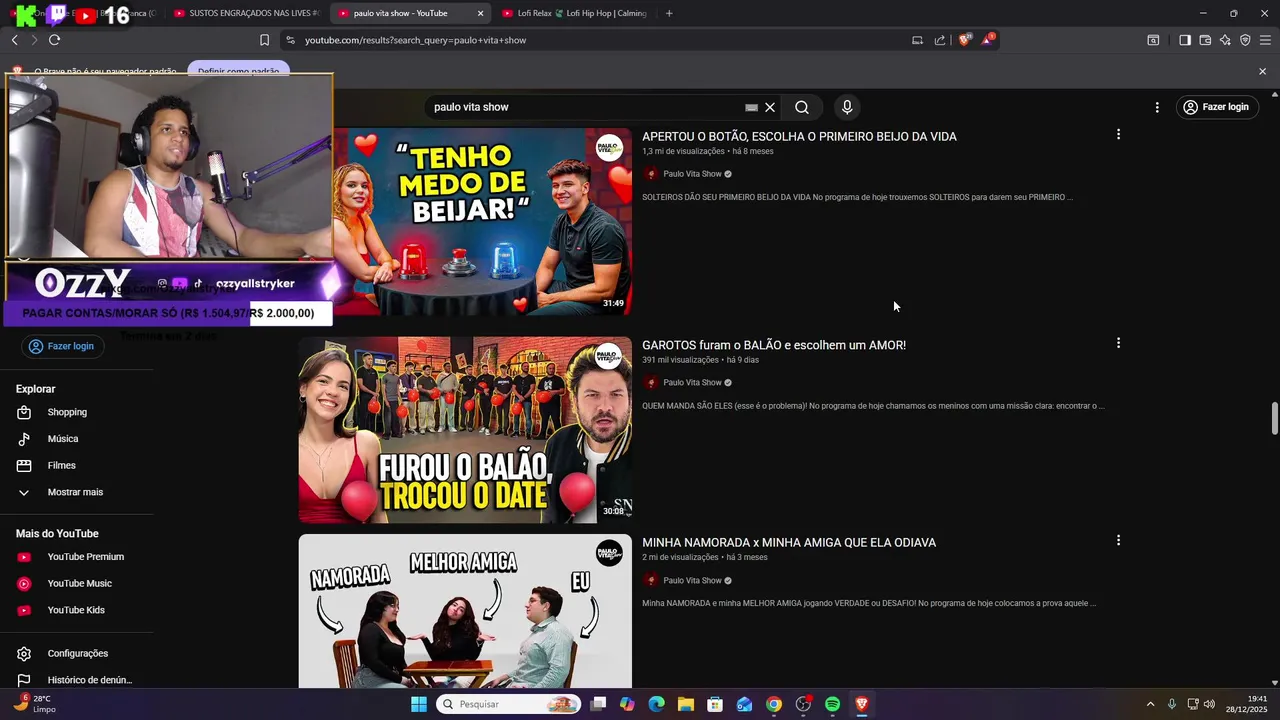Start voice search with microphone icon

click(847, 107)
